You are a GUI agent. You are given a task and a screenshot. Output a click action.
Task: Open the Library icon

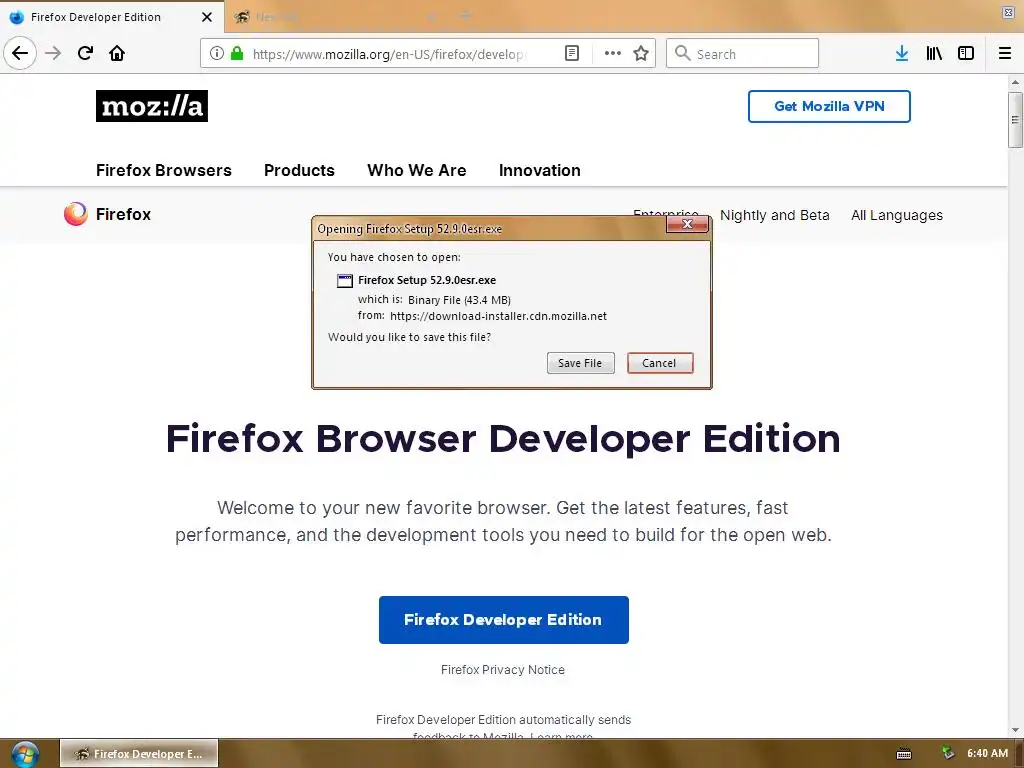934,53
